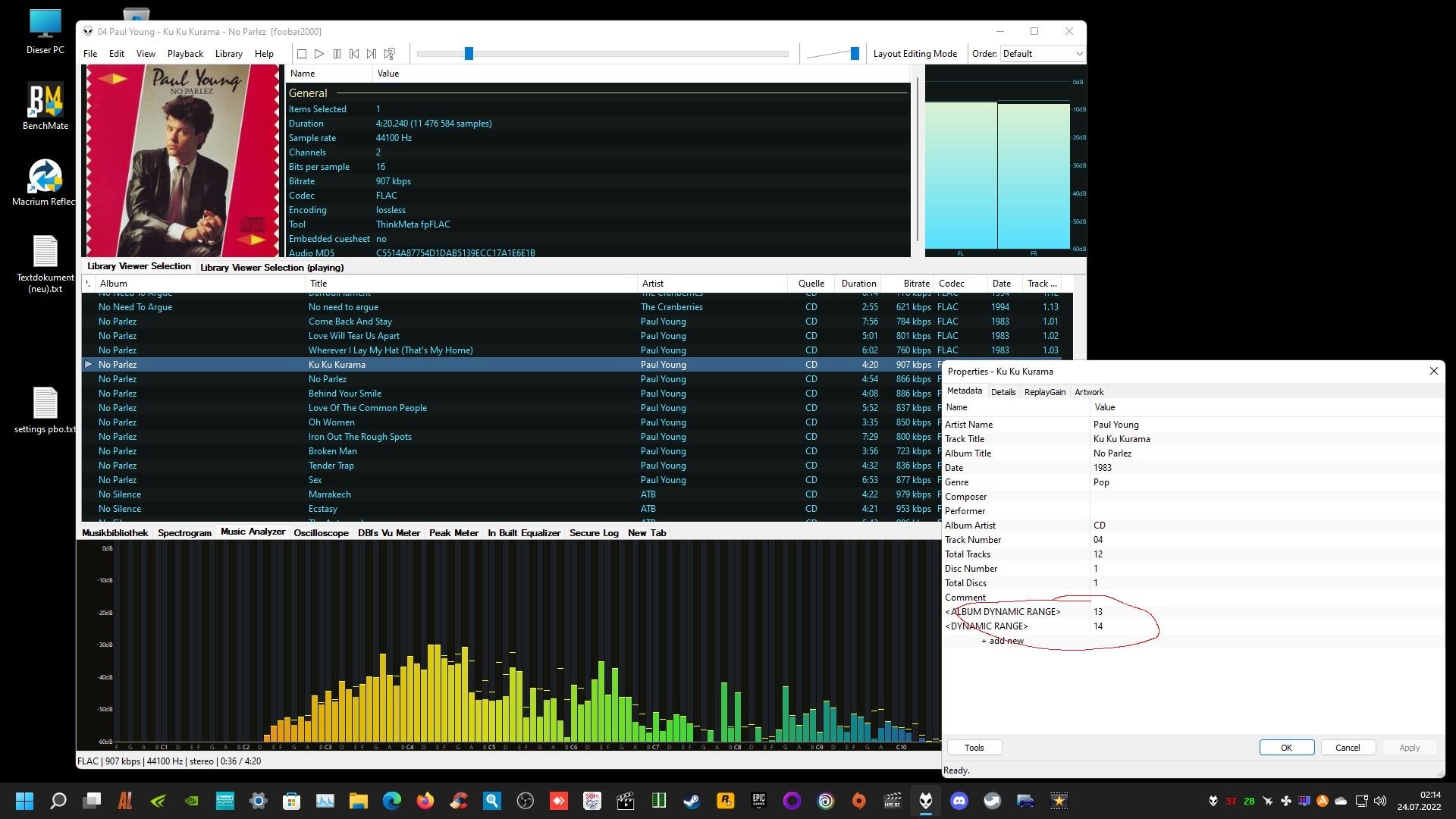Sort playlist by Album column header
Image resolution: width=1456 pixels, height=819 pixels.
(x=201, y=284)
